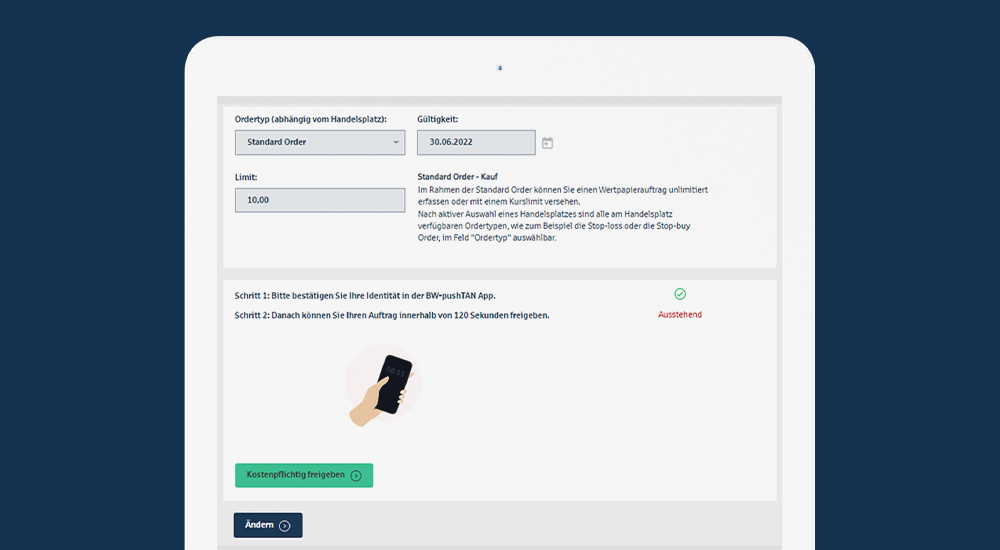Screen dimensions: 1000x550
Task: Click the Limit field showing 10,00
Action: 320,200
